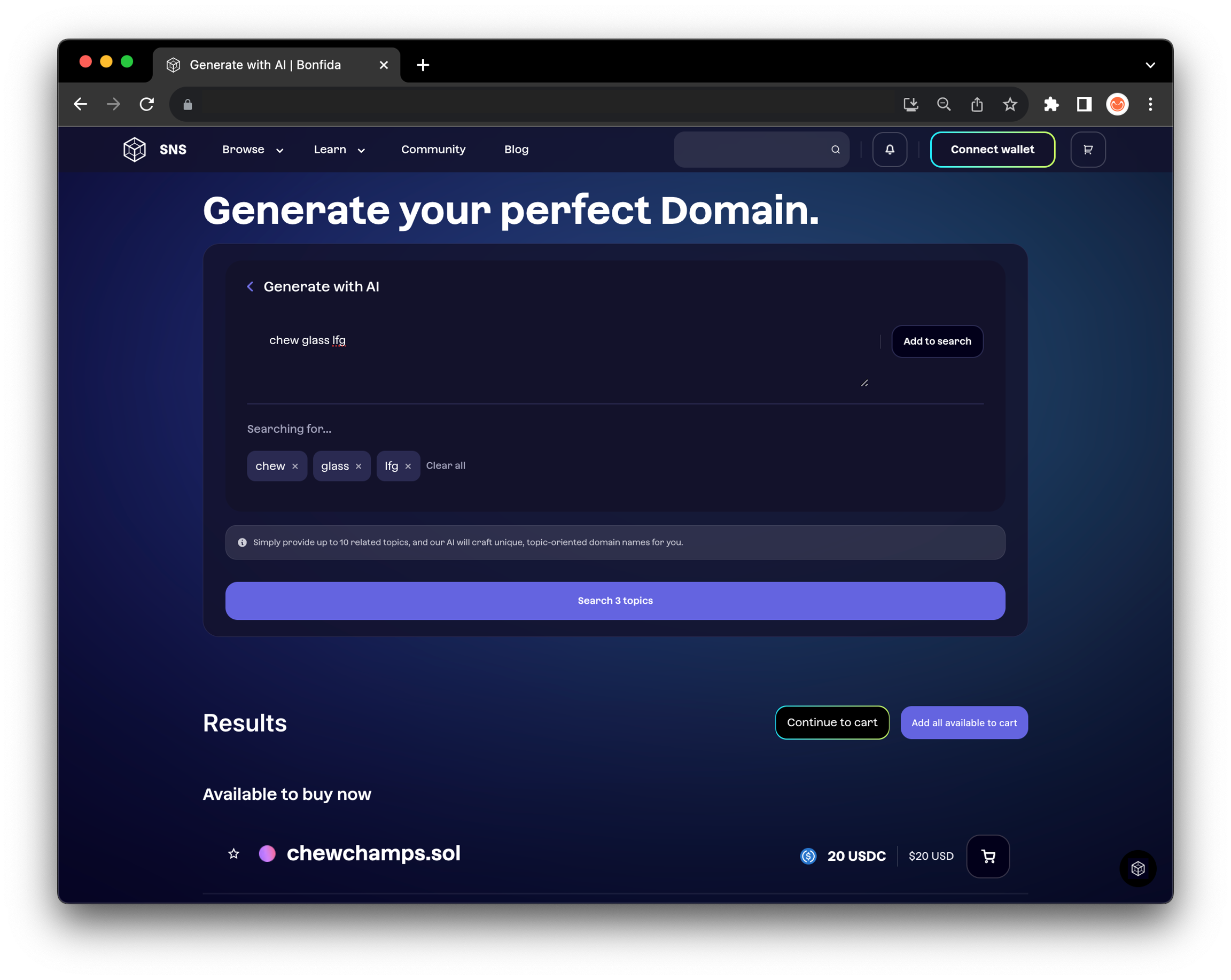The height and width of the screenshot is (980, 1231).
Task: Click the SNS cube logo
Action: click(x=135, y=150)
